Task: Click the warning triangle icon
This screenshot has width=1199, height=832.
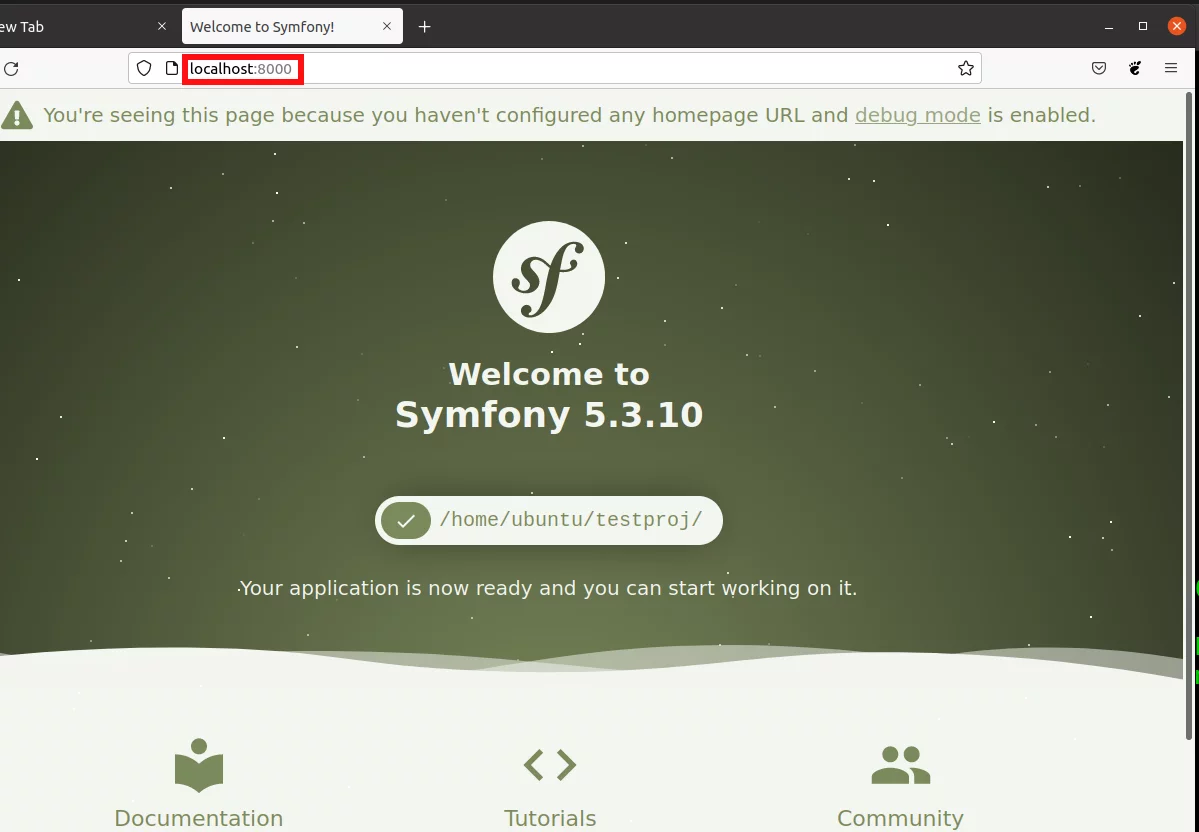Action: [x=17, y=115]
